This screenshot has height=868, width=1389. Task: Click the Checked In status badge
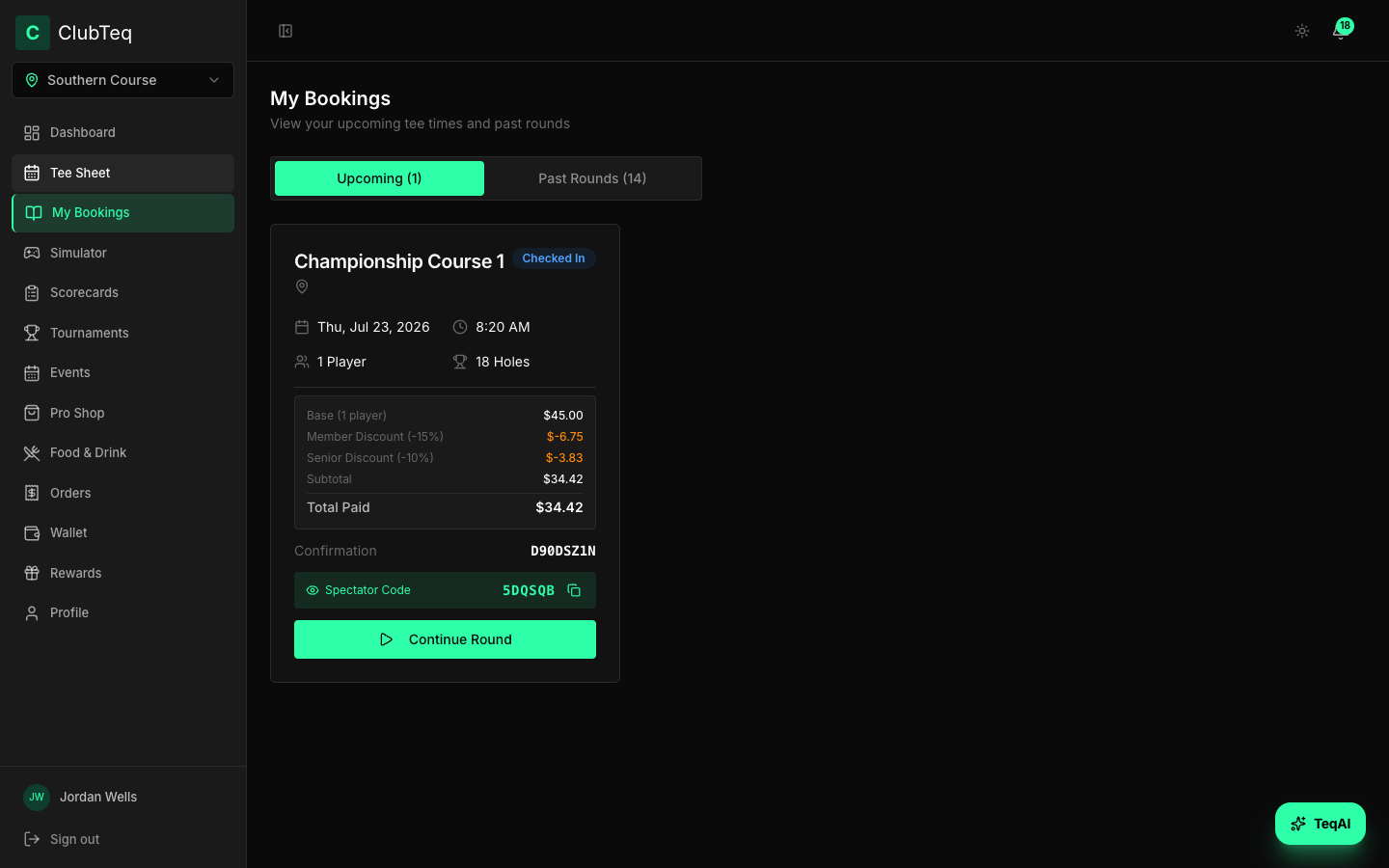(x=554, y=258)
